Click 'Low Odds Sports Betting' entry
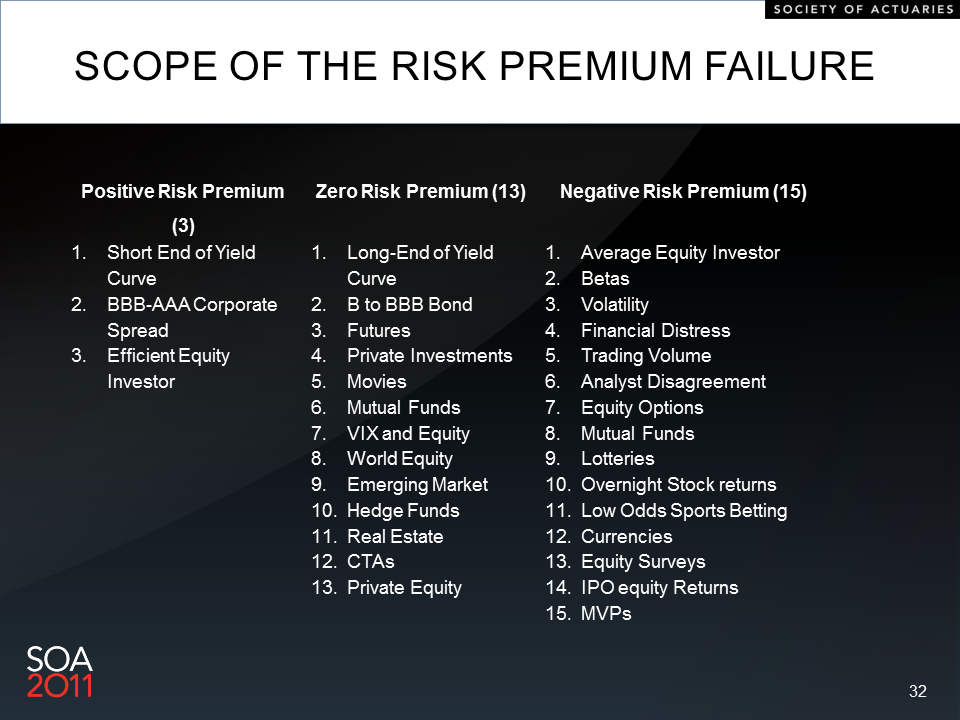The width and height of the screenshot is (960, 720). click(684, 511)
